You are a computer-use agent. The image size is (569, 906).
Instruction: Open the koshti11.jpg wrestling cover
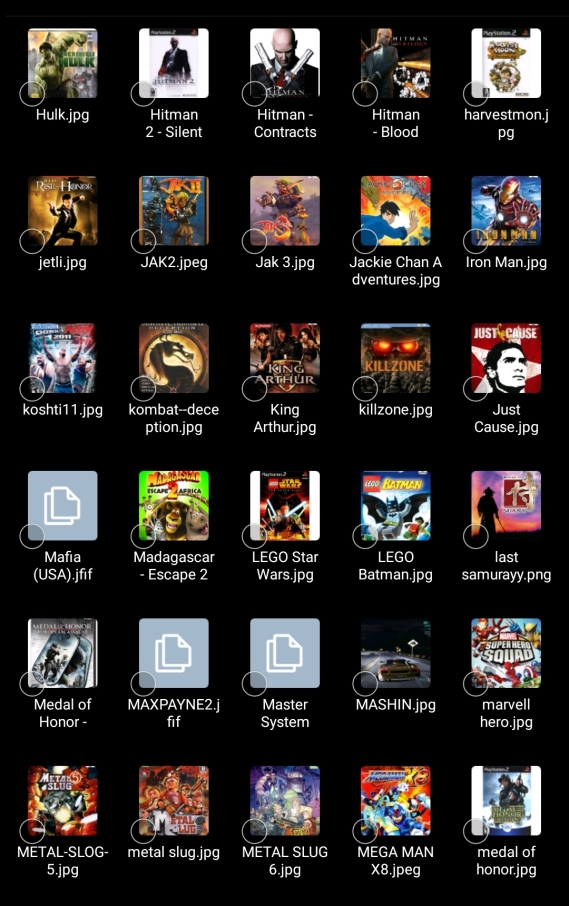tap(62, 358)
